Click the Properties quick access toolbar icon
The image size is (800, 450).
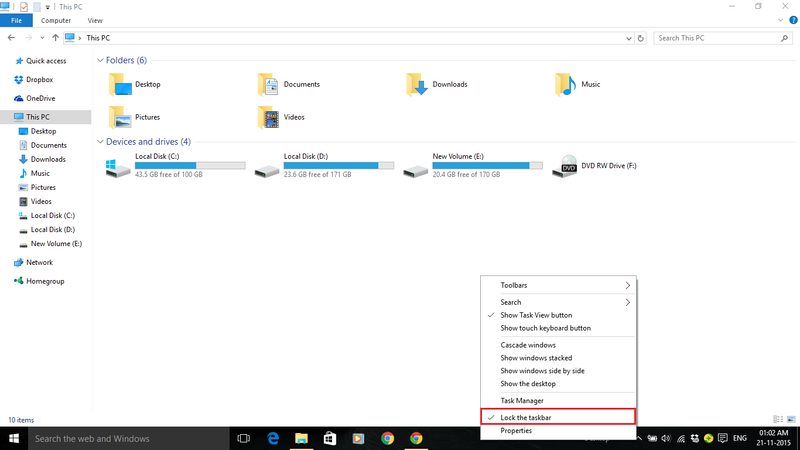pyautogui.click(x=23, y=7)
